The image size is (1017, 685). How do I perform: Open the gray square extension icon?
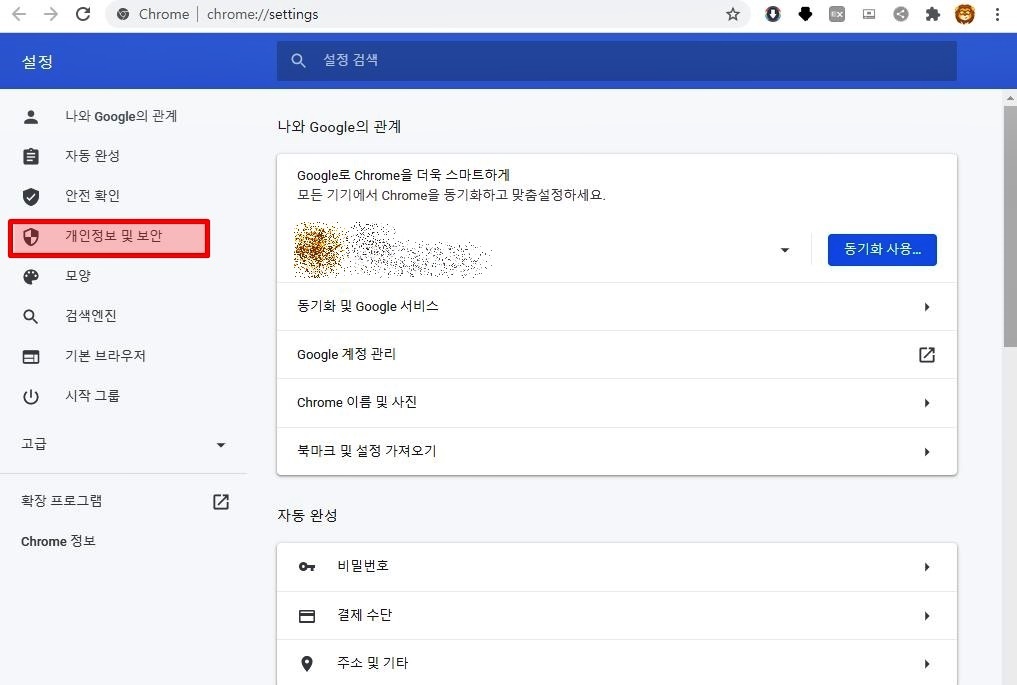coord(837,14)
